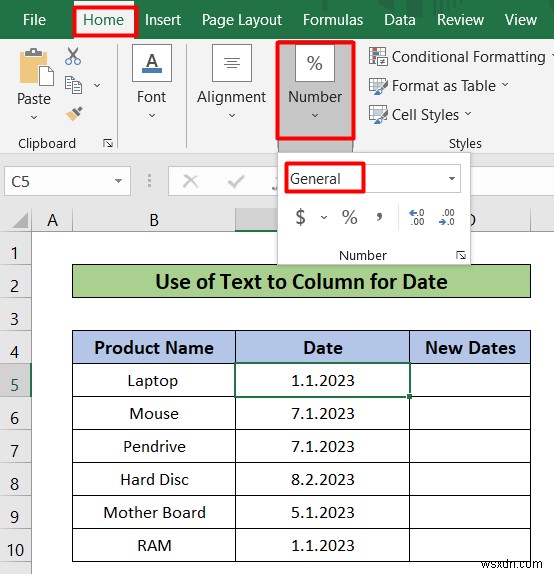554x574 pixels.
Task: Click the Copy icon in Clipboard
Action: [73, 85]
